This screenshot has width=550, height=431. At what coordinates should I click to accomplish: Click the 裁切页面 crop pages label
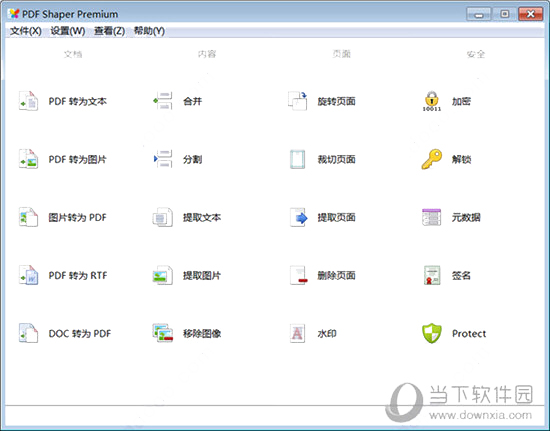336,160
